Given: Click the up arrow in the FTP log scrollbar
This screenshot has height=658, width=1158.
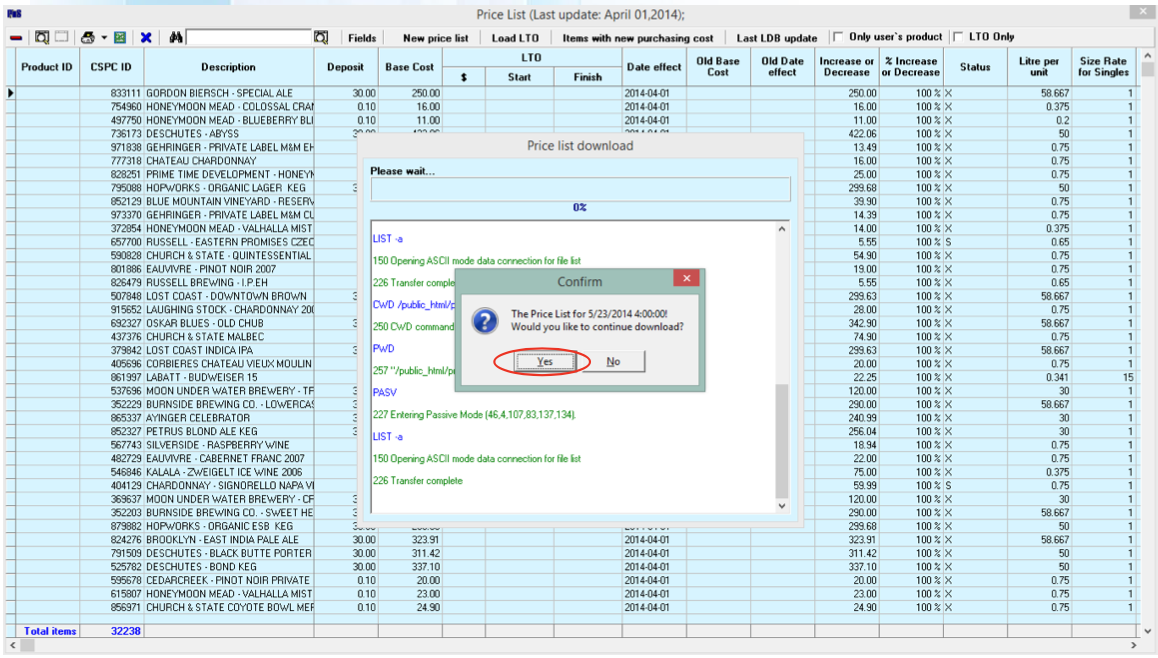Looking at the screenshot, I should tap(781, 229).
